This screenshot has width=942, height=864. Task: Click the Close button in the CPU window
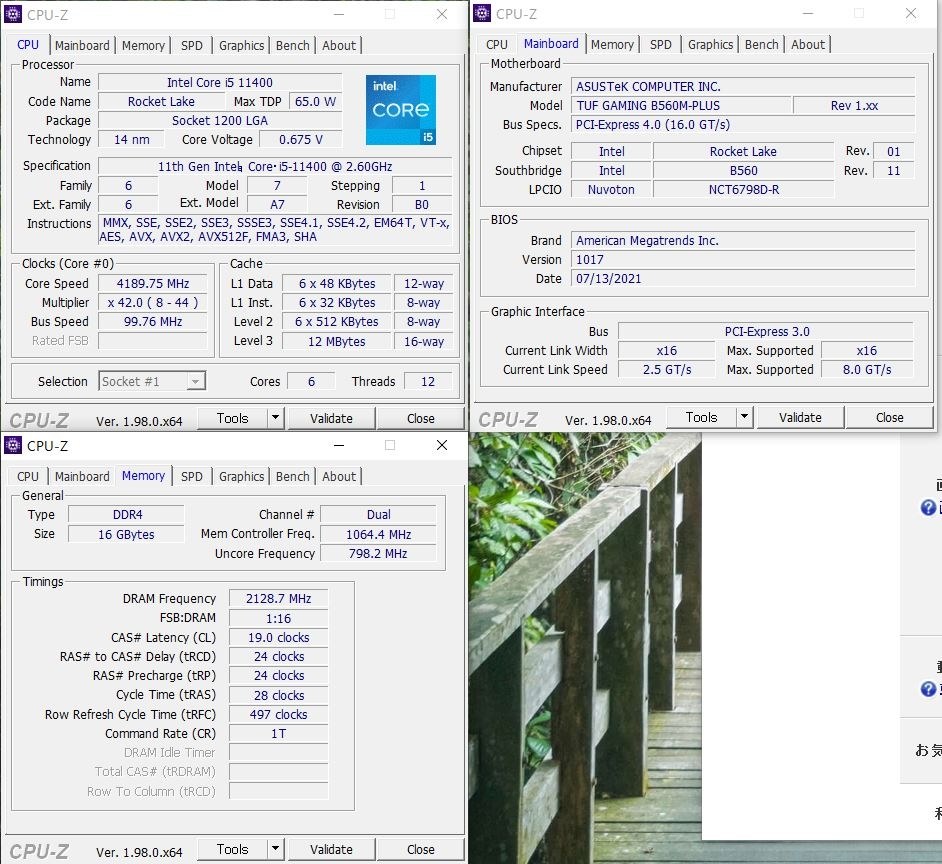pos(421,418)
